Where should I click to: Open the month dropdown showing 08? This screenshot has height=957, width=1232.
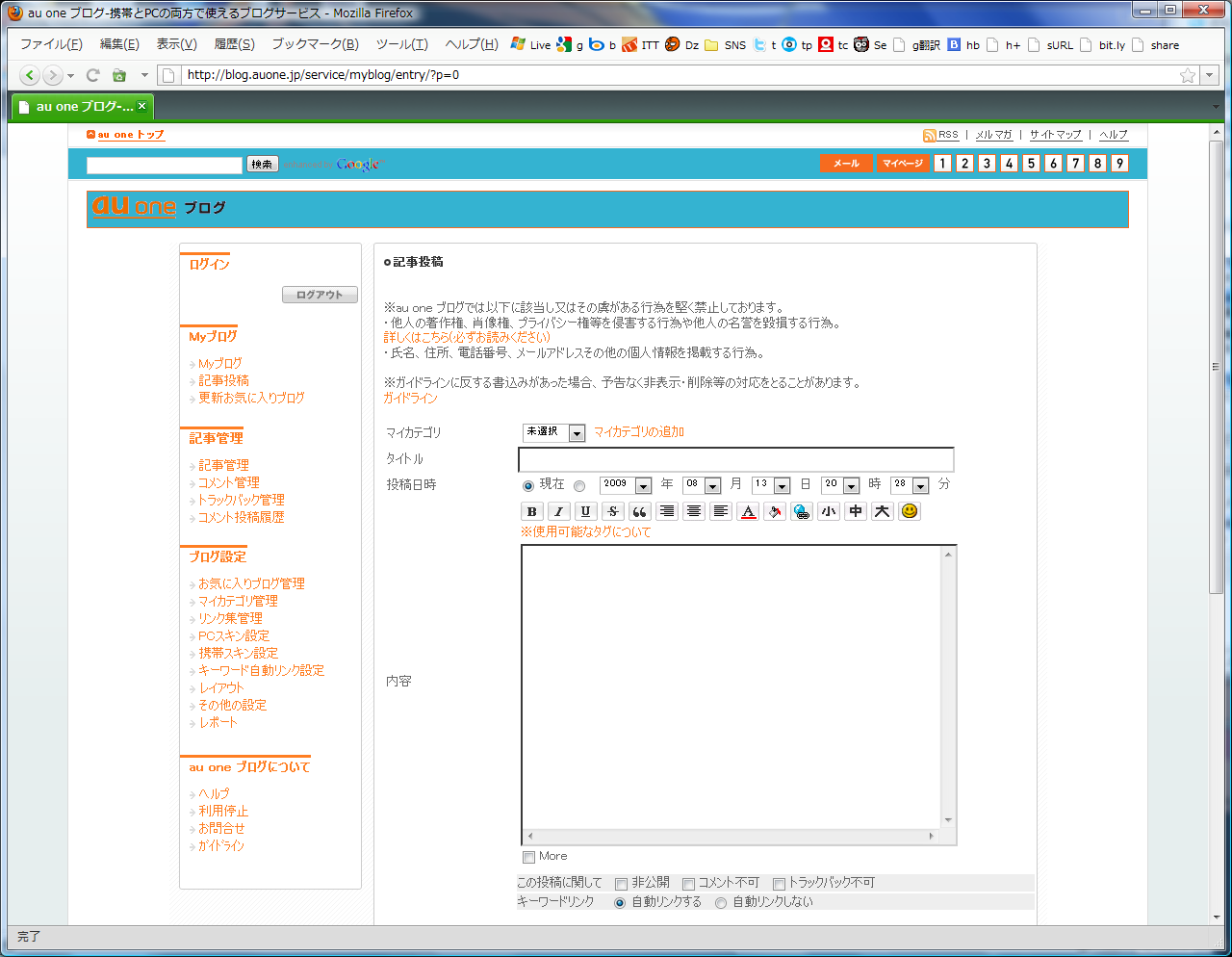(702, 485)
